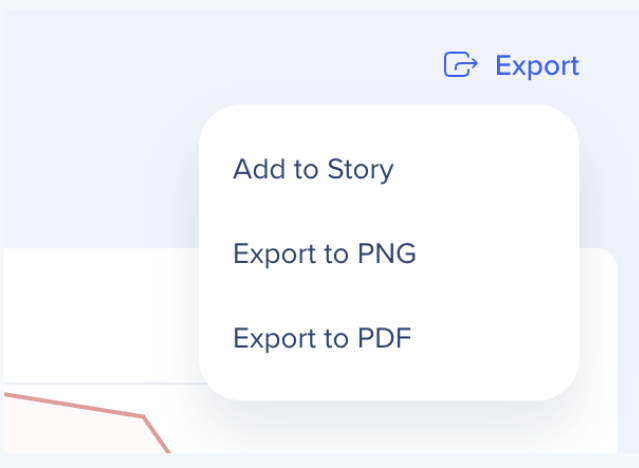
Task: Toggle the export menu with the share icon
Action: click(x=461, y=64)
